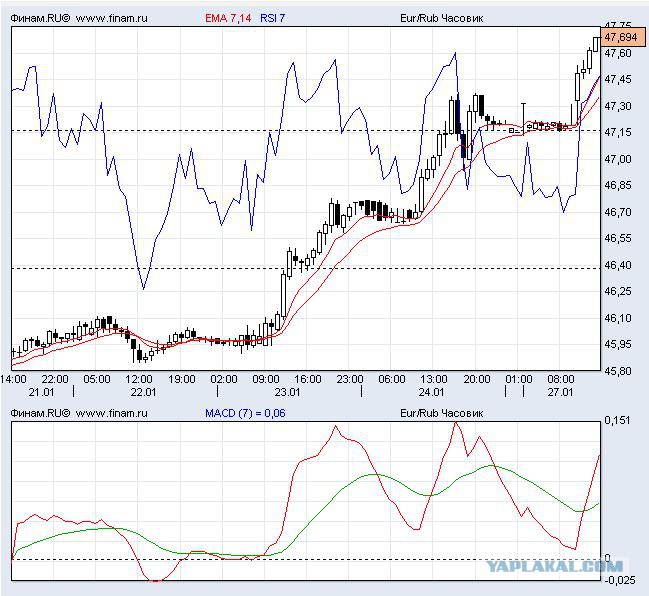Click the RSI 7 indicator label
This screenshot has height=596, width=649.
coord(272,18)
